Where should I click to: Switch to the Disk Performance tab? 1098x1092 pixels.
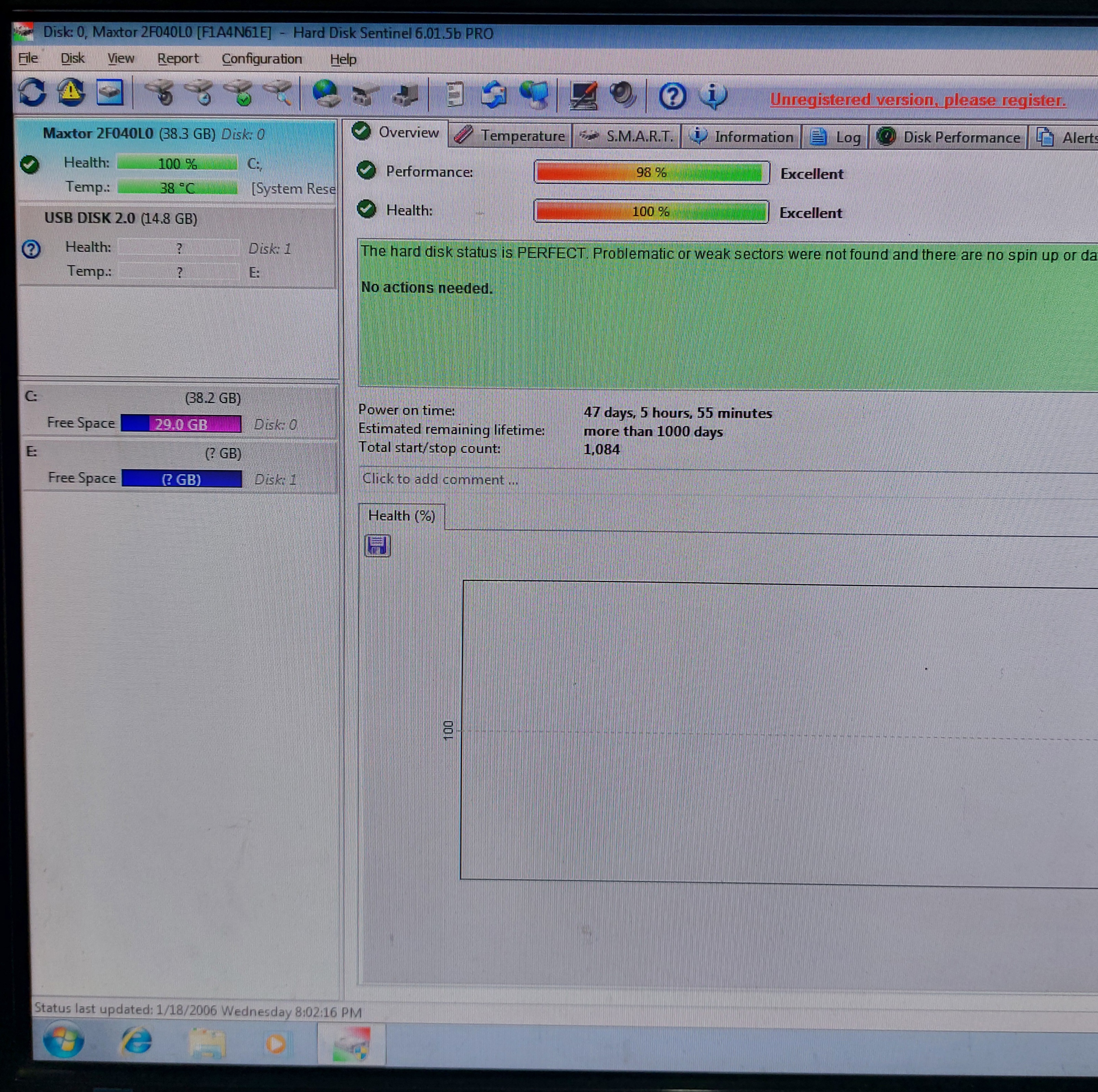click(948, 137)
